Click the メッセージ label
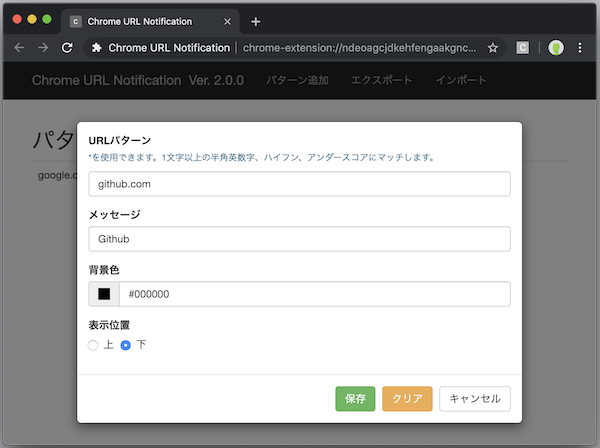This screenshot has width=600, height=448. (x=114, y=215)
